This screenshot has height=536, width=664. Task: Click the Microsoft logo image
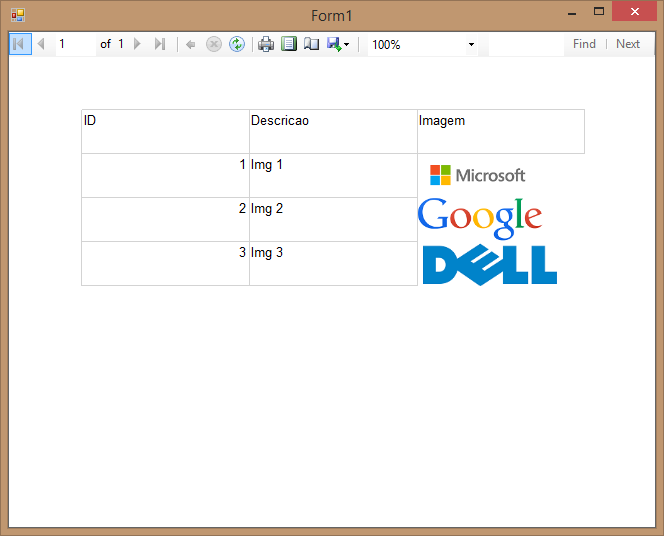tap(478, 175)
